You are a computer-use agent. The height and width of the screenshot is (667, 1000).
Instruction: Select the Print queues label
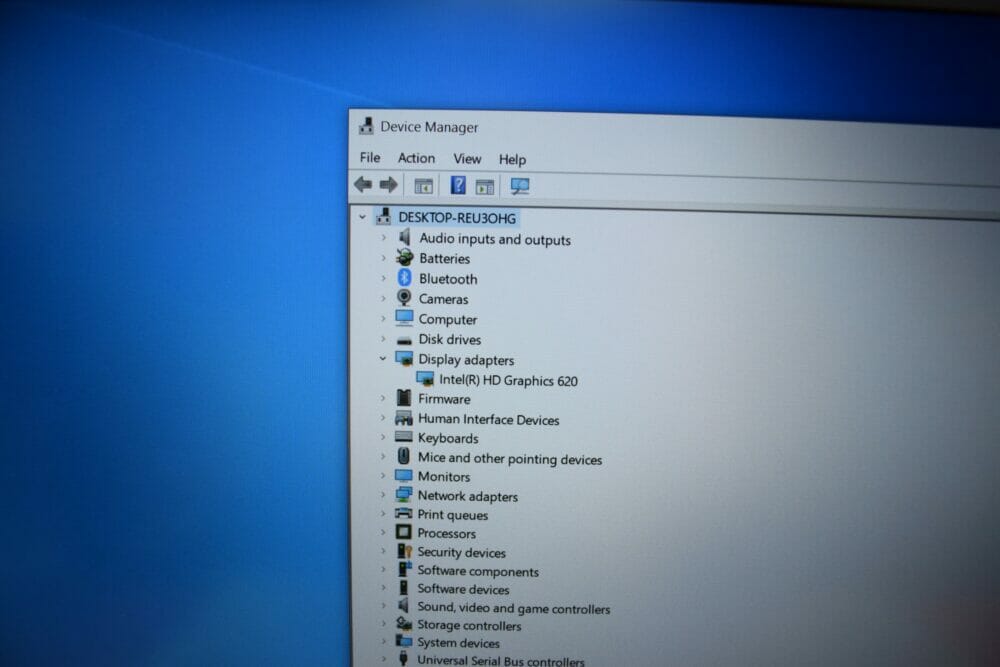(x=453, y=515)
